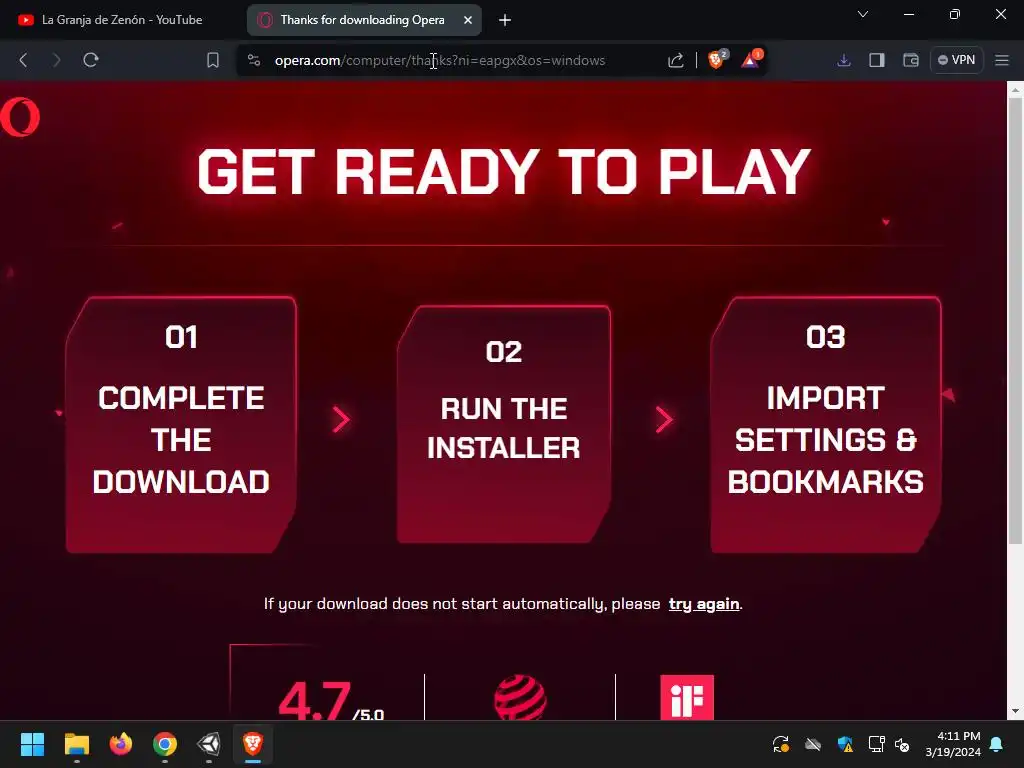Open a new tab with plus button
Image resolution: width=1024 pixels, height=768 pixels.
505,20
